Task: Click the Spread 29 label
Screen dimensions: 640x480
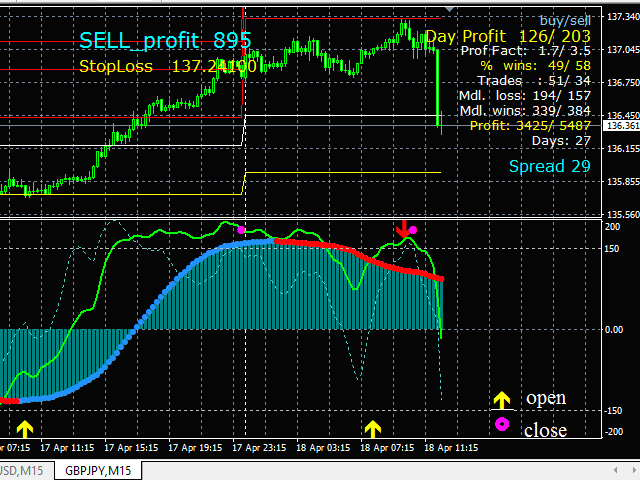Action: [x=549, y=166]
